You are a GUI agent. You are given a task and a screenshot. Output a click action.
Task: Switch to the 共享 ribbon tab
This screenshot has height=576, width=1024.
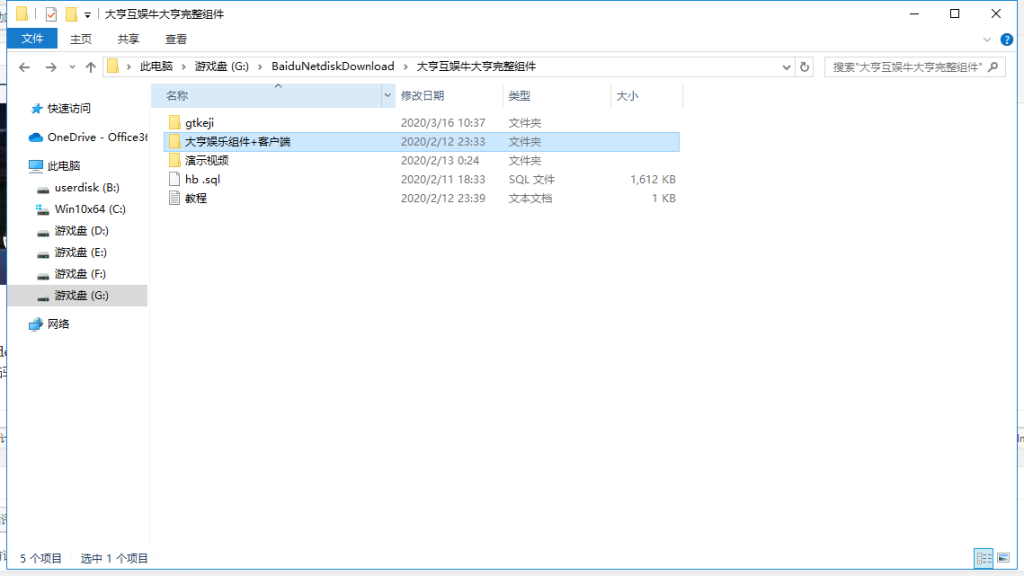[129, 39]
